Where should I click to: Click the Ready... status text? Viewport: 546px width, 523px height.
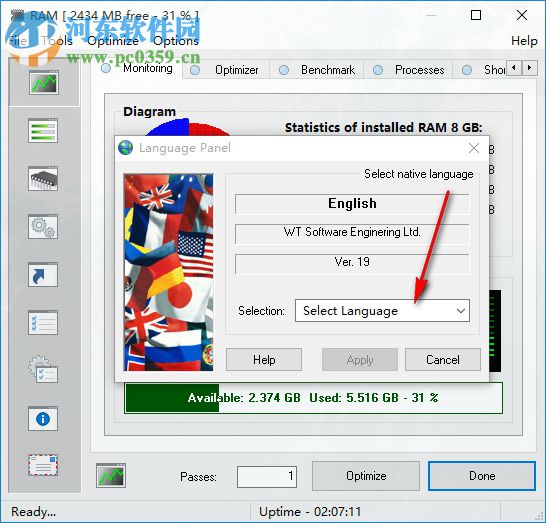tap(33, 512)
